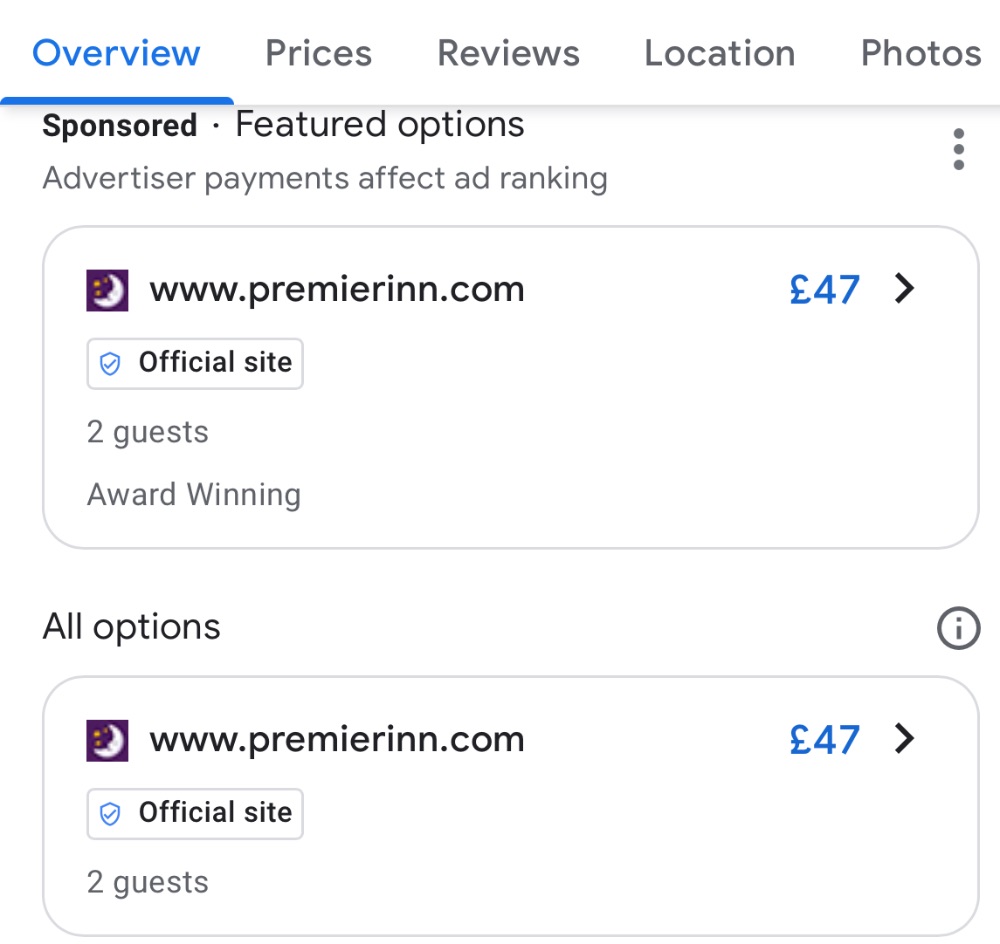Image resolution: width=1000 pixels, height=944 pixels.
Task: Click the £47 price in sponsored card
Action: (x=824, y=290)
